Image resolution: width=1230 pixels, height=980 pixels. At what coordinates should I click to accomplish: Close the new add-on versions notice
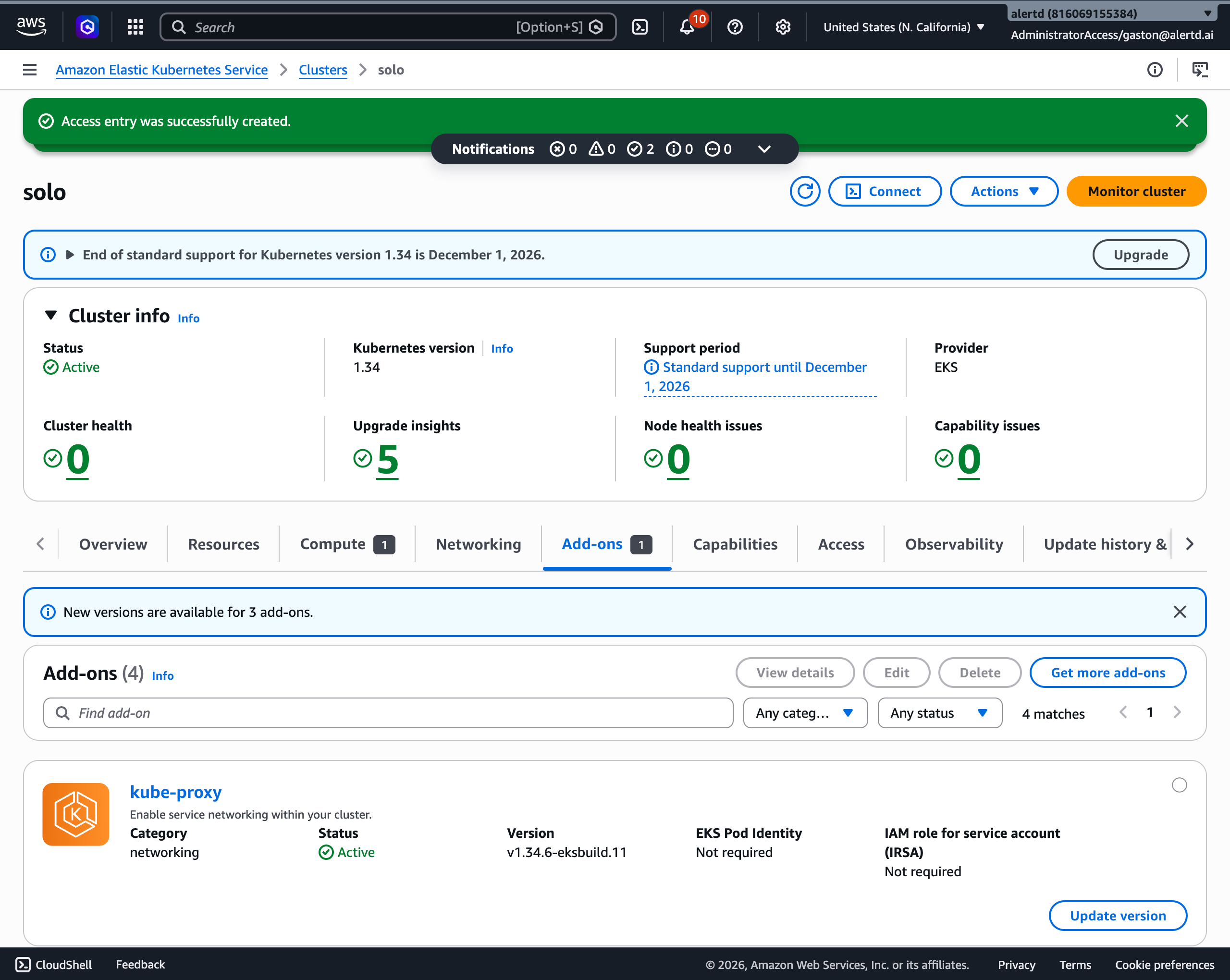tap(1180, 612)
